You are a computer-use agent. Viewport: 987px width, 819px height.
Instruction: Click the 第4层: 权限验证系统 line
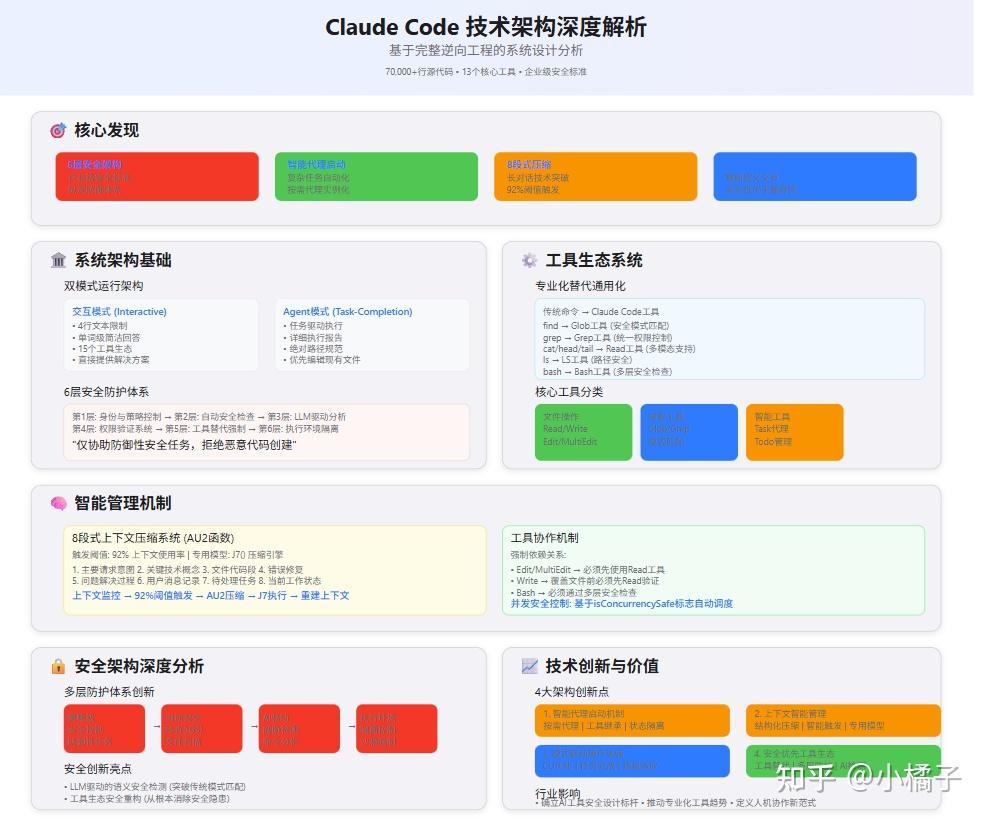205,429
